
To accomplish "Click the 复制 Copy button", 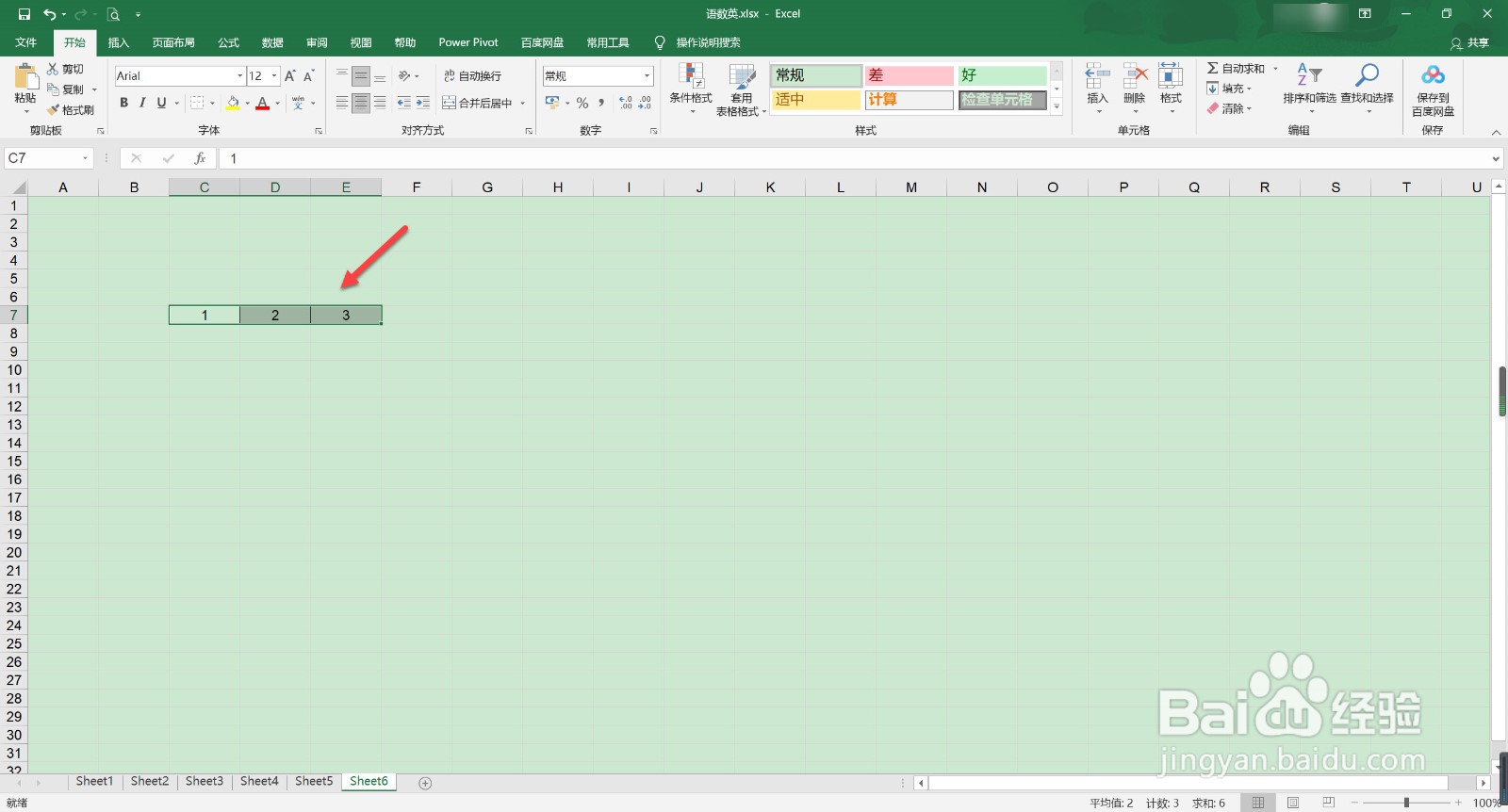I will tap(66, 89).
